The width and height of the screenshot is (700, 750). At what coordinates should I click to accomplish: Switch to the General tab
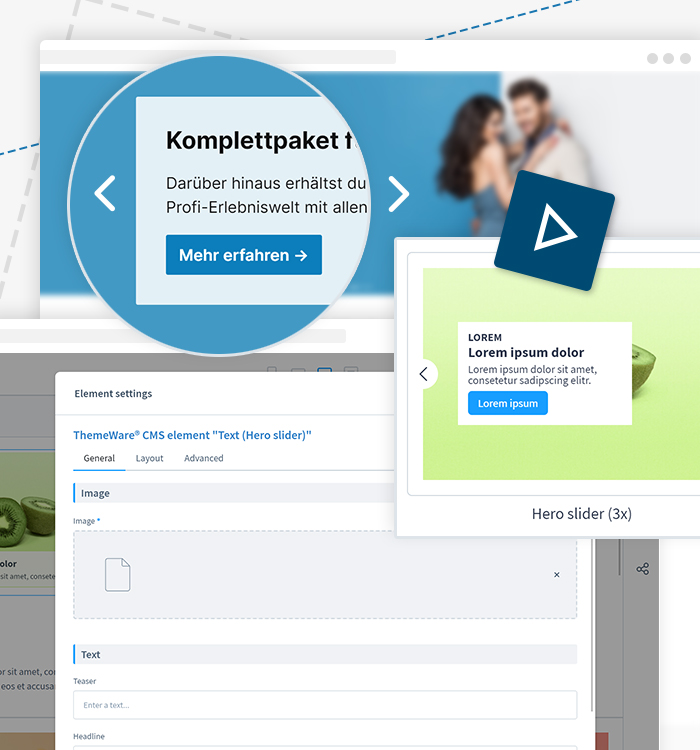pyautogui.click(x=99, y=458)
